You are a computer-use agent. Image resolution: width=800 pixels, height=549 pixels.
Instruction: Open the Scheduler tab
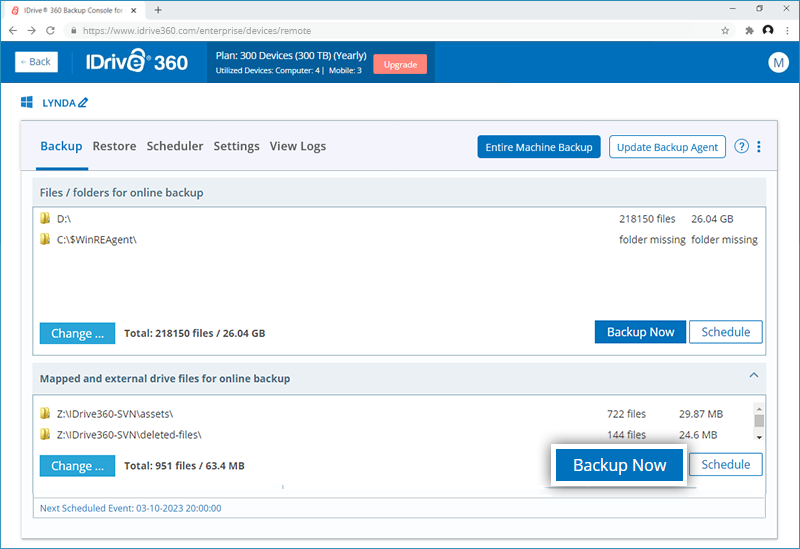point(174,146)
